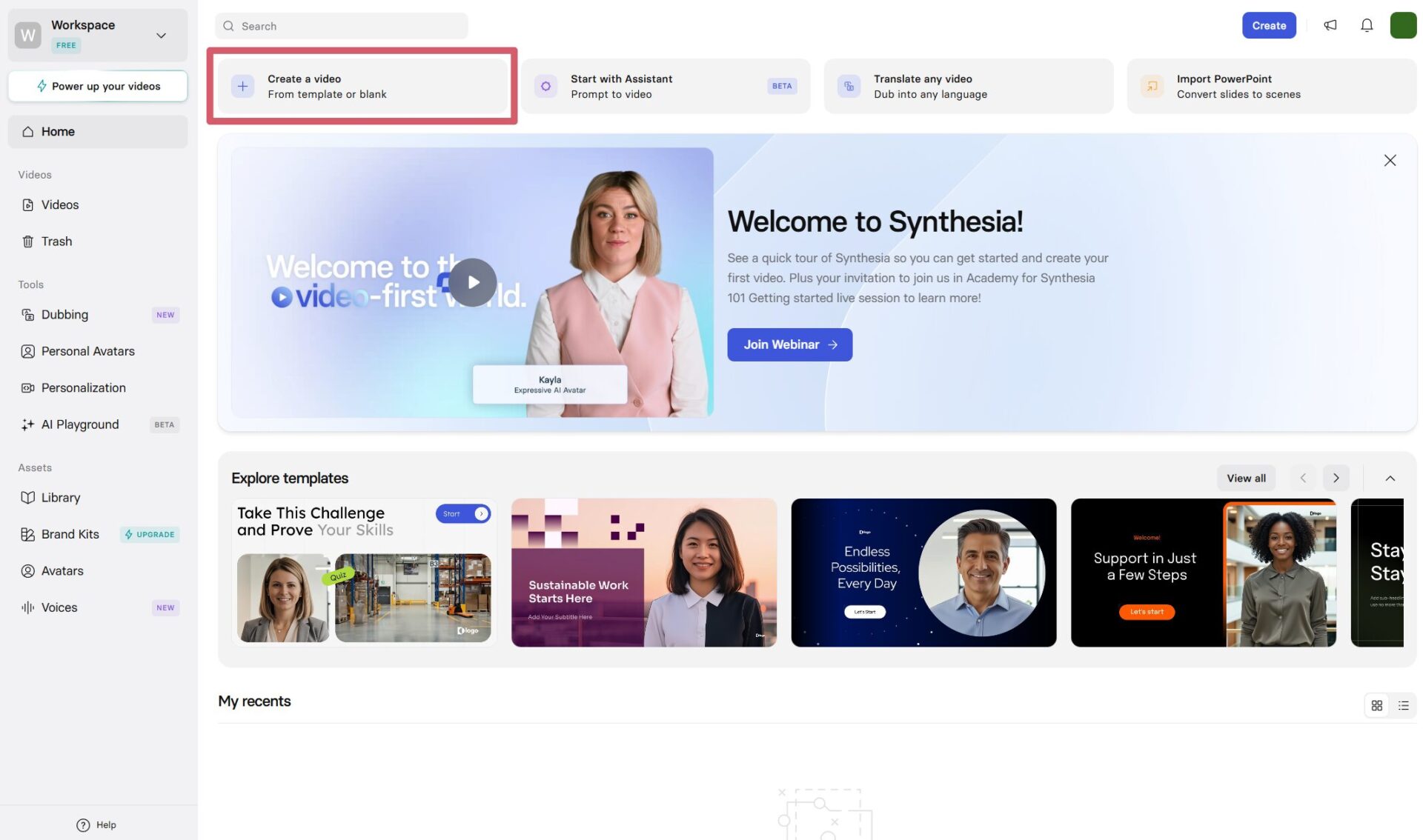Click the Translate any video icon

(849, 86)
